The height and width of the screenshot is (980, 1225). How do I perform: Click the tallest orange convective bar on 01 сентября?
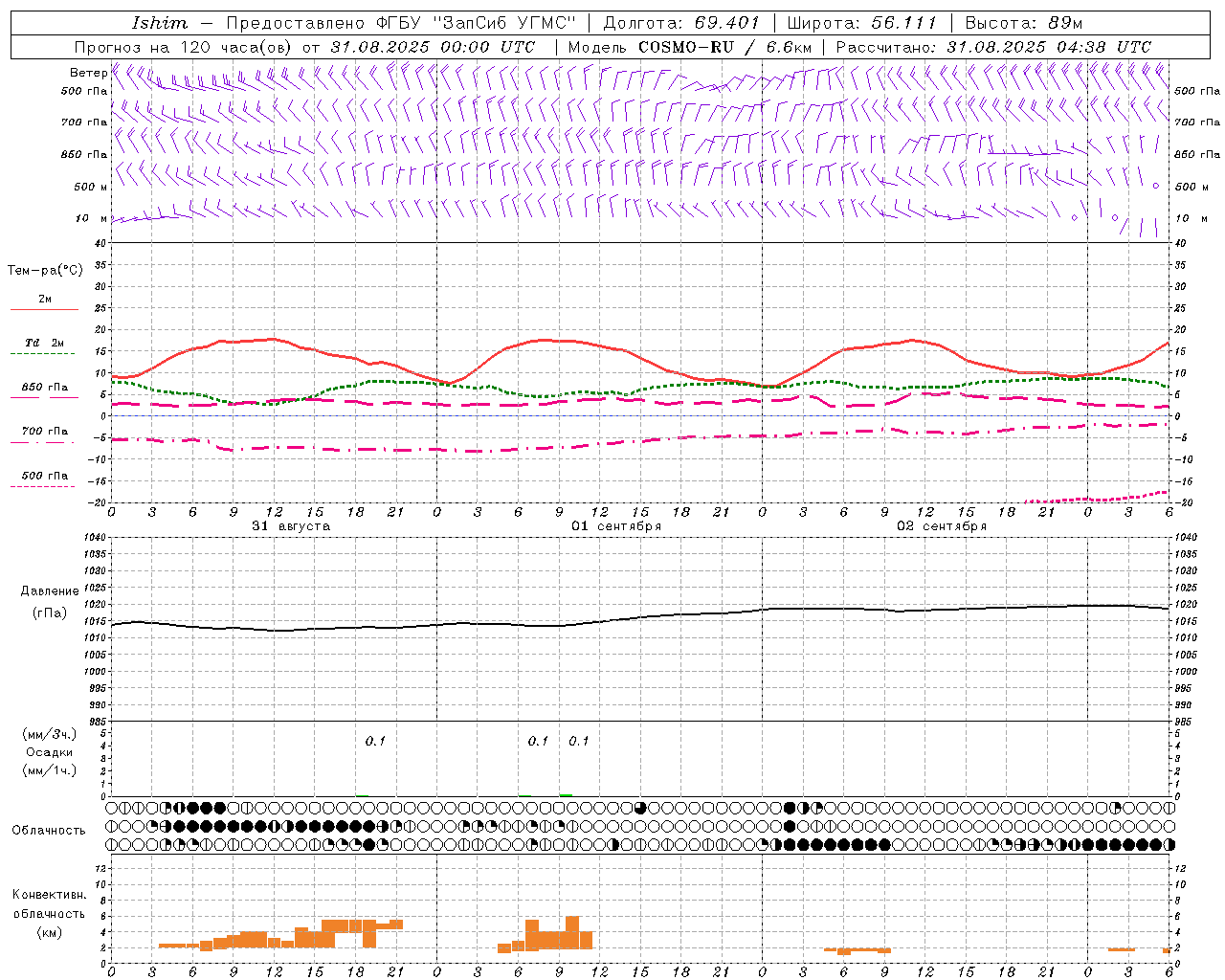pyautogui.click(x=572, y=933)
